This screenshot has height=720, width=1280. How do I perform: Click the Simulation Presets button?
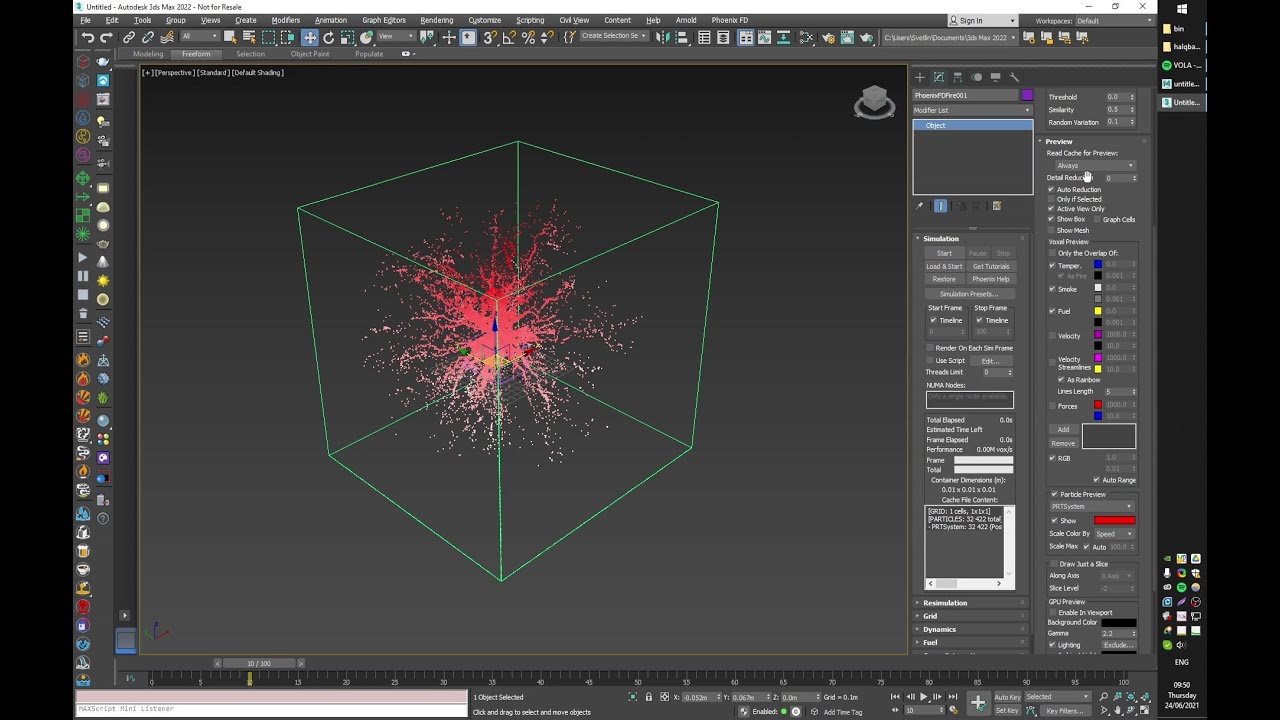point(969,294)
